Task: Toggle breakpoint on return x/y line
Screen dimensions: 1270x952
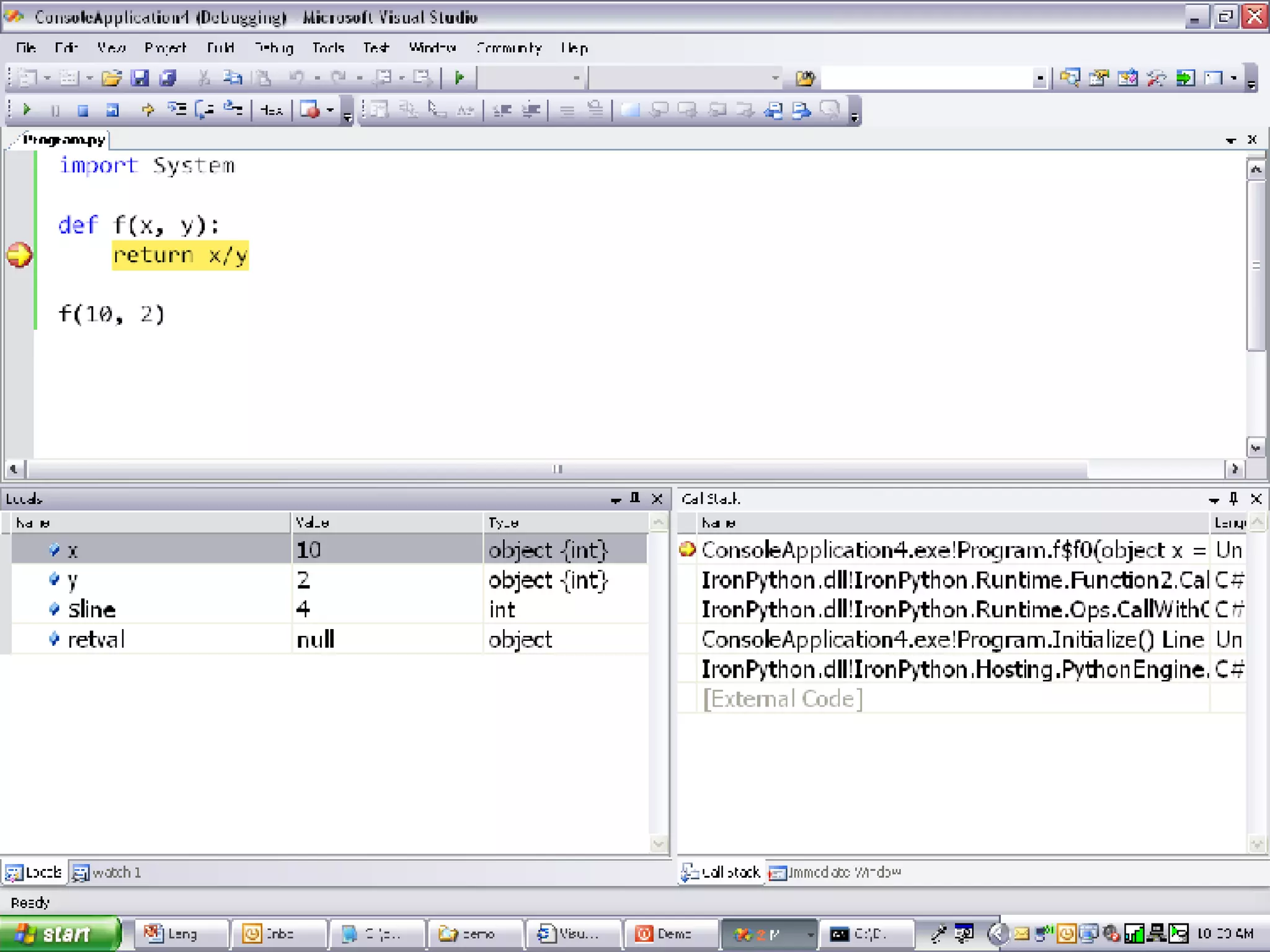Action: [19, 255]
